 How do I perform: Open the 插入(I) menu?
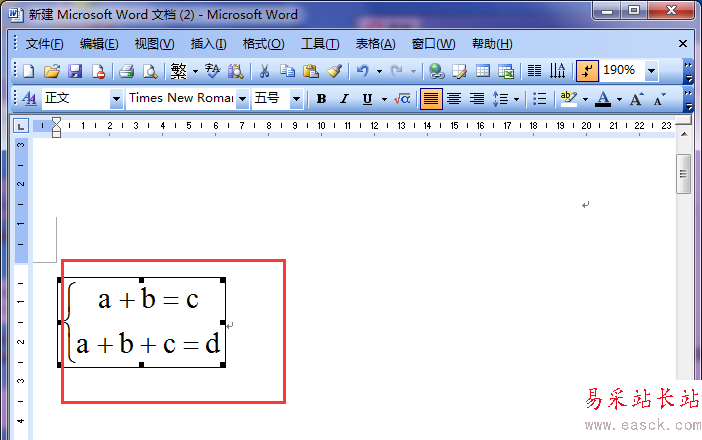pos(208,44)
